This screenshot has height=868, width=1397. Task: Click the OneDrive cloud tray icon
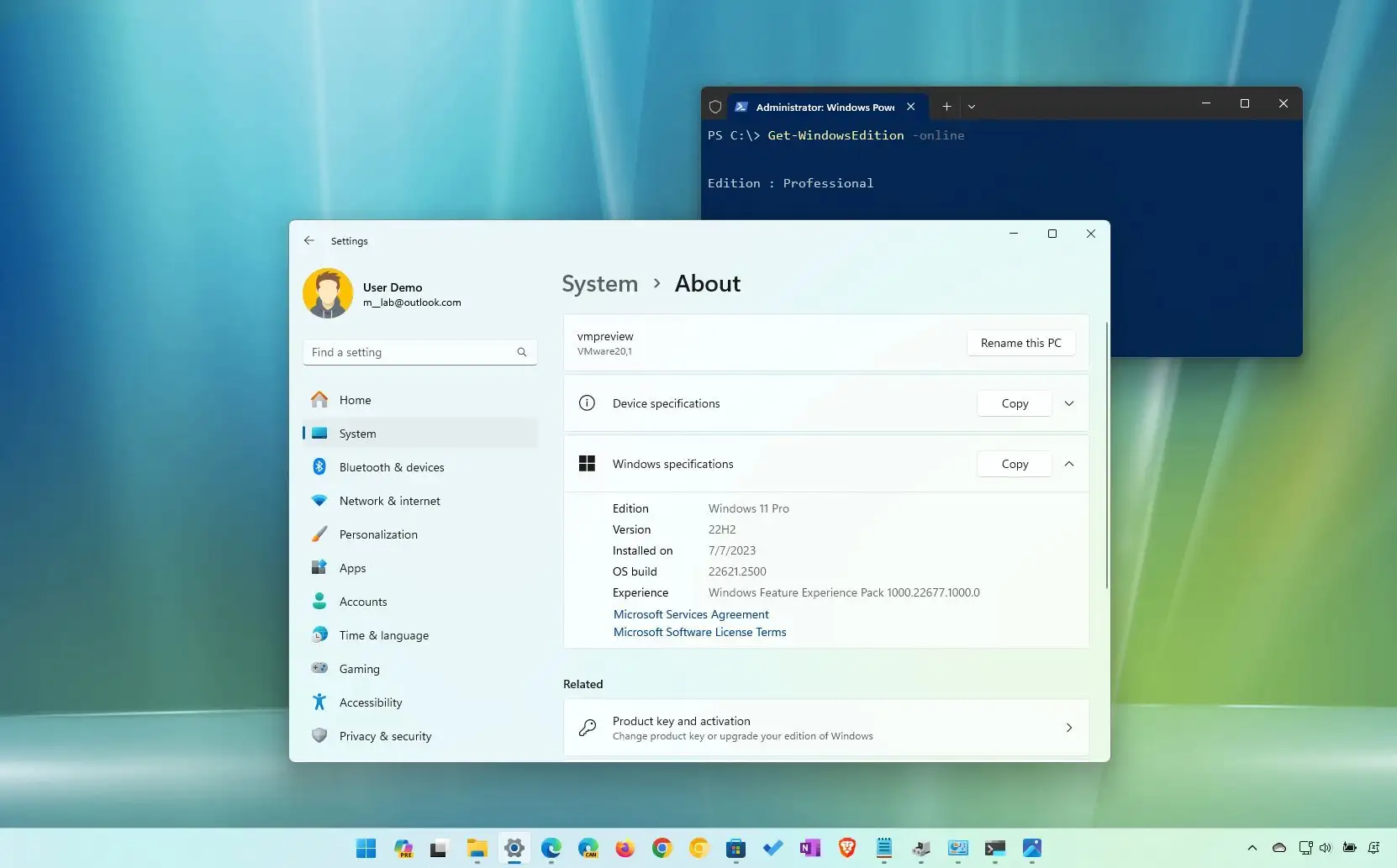(1278, 848)
